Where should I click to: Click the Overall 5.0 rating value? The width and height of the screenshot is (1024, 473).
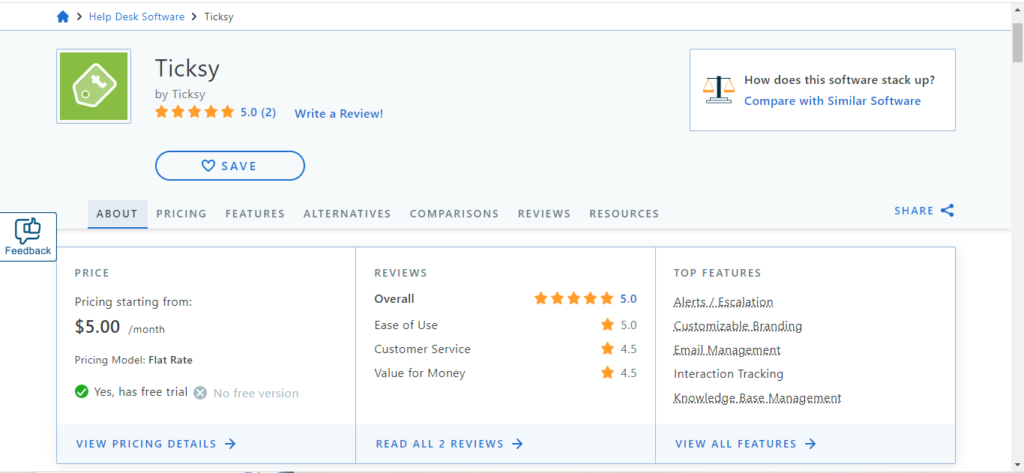click(x=628, y=299)
